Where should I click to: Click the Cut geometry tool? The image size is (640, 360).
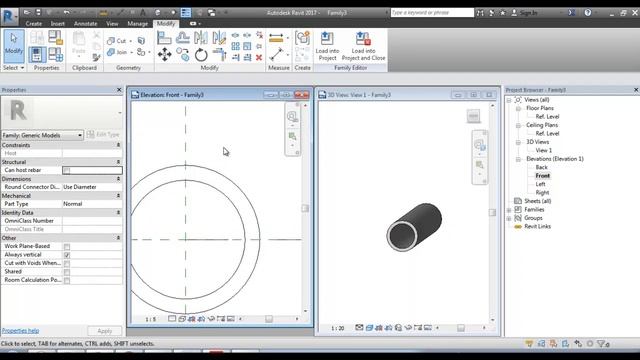[x=118, y=41]
